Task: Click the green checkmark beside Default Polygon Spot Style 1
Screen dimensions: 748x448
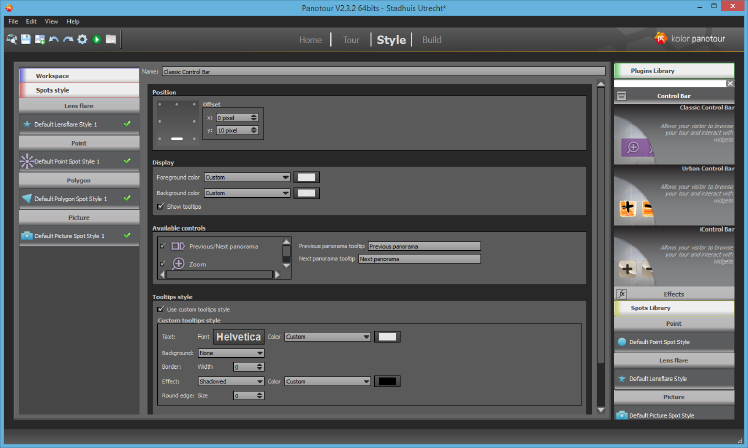Action: pos(127,198)
